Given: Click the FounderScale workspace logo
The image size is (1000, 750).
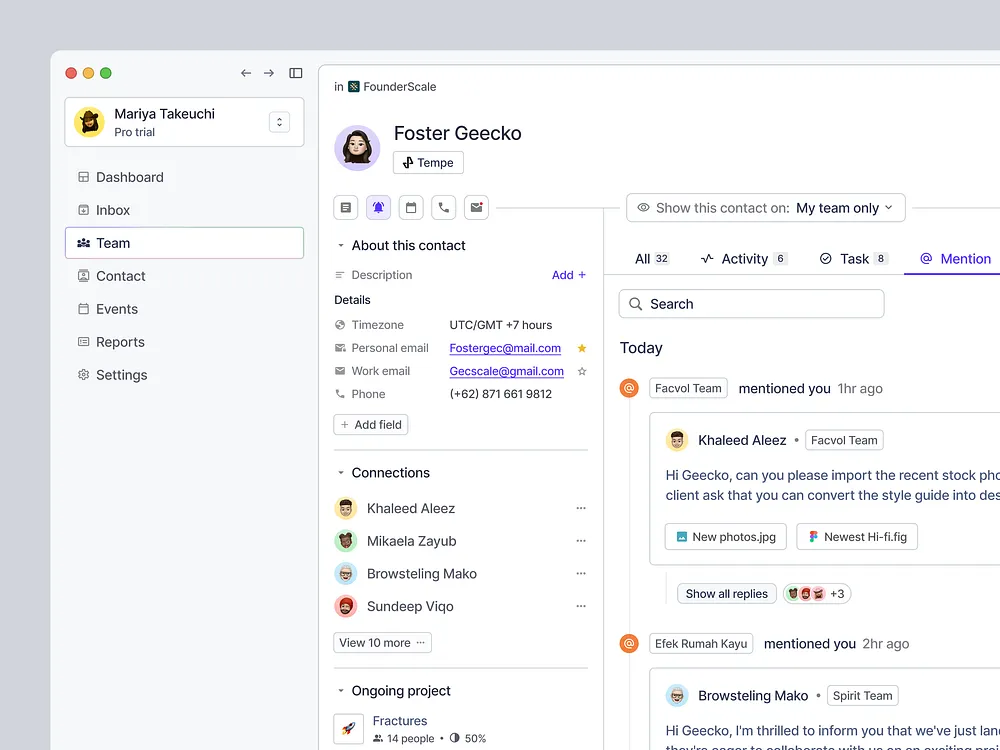Looking at the screenshot, I should pos(353,87).
